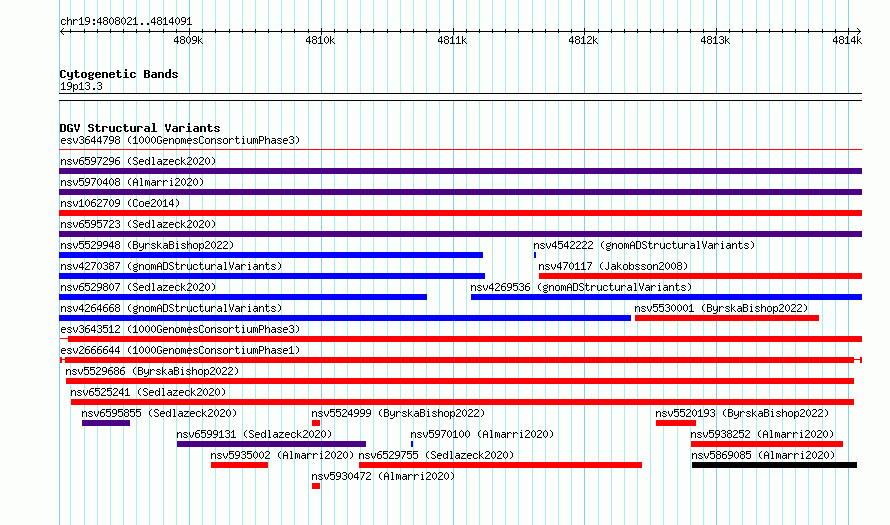Click the nsv6595723 (Sedlazeck2020) label
Screen dimensions: 890x525
[138, 224]
